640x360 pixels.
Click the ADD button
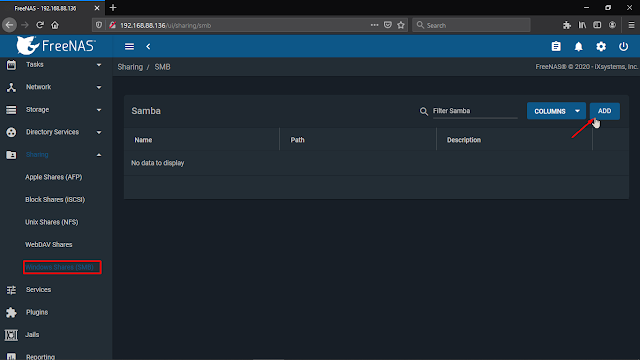click(x=604, y=111)
